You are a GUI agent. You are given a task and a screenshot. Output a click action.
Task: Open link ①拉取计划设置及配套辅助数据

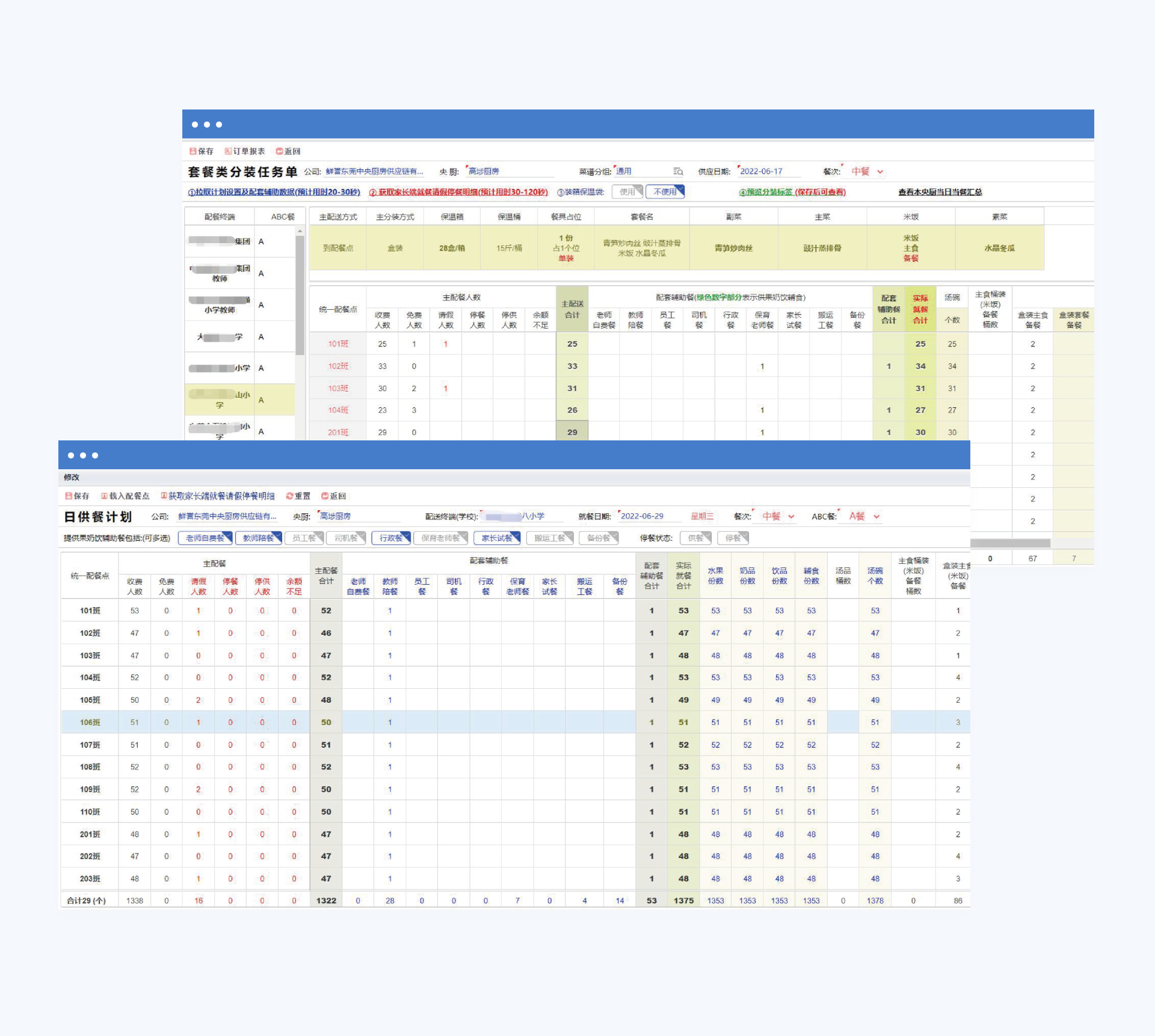click(274, 193)
